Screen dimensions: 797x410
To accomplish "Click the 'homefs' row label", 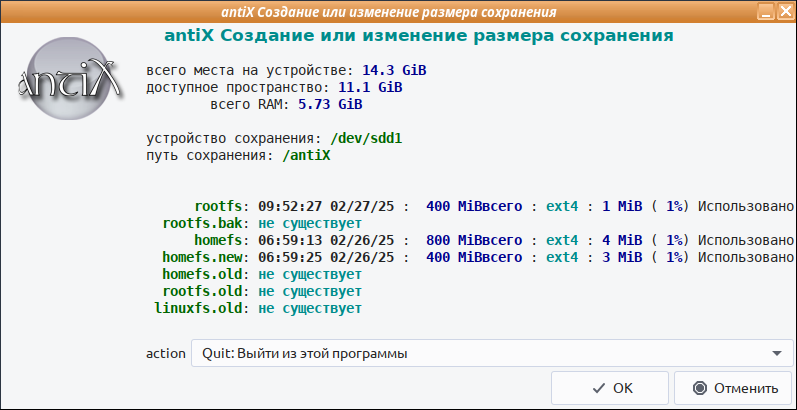I will coord(218,240).
